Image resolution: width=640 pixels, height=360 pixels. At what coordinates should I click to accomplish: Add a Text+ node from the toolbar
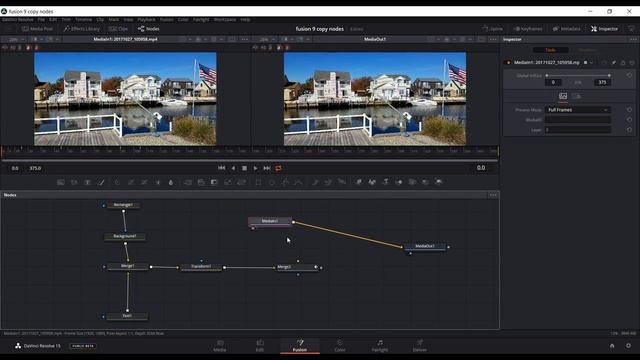tap(87, 182)
